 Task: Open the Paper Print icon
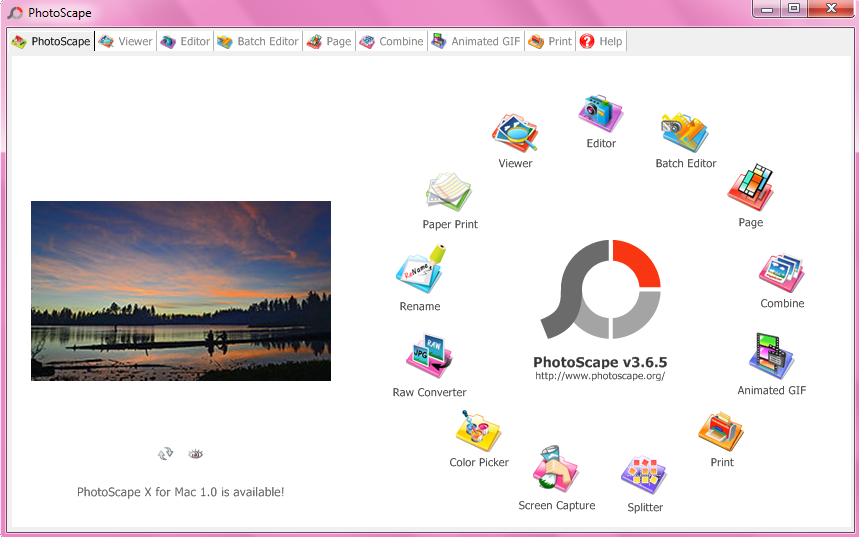click(449, 193)
